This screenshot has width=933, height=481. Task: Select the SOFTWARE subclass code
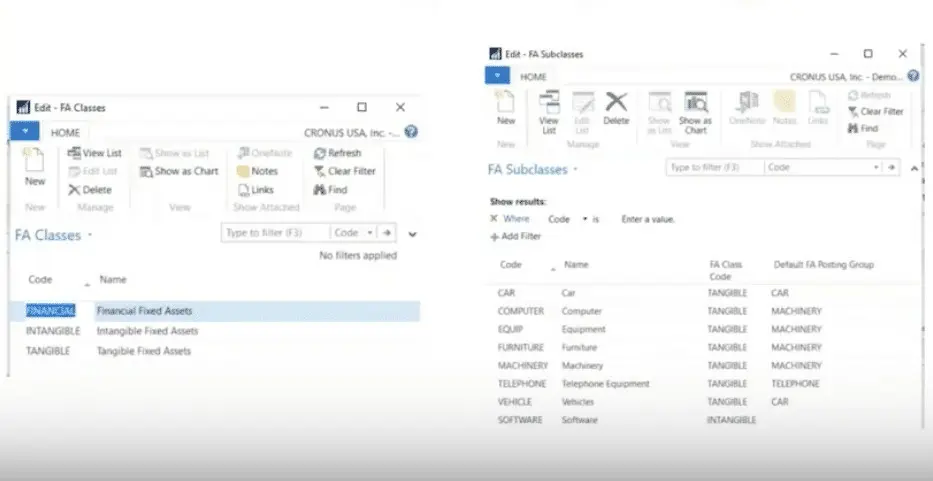click(520, 420)
